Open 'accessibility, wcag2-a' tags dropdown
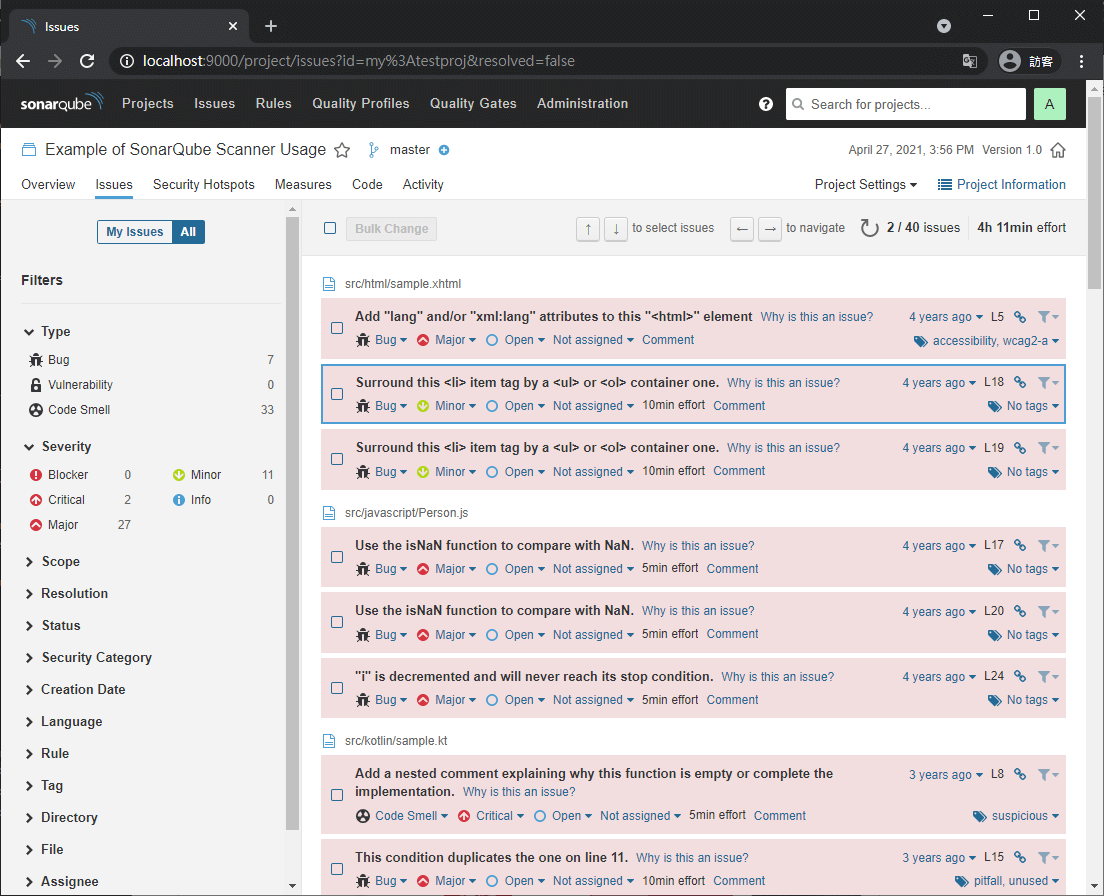1104x896 pixels. [x=986, y=341]
